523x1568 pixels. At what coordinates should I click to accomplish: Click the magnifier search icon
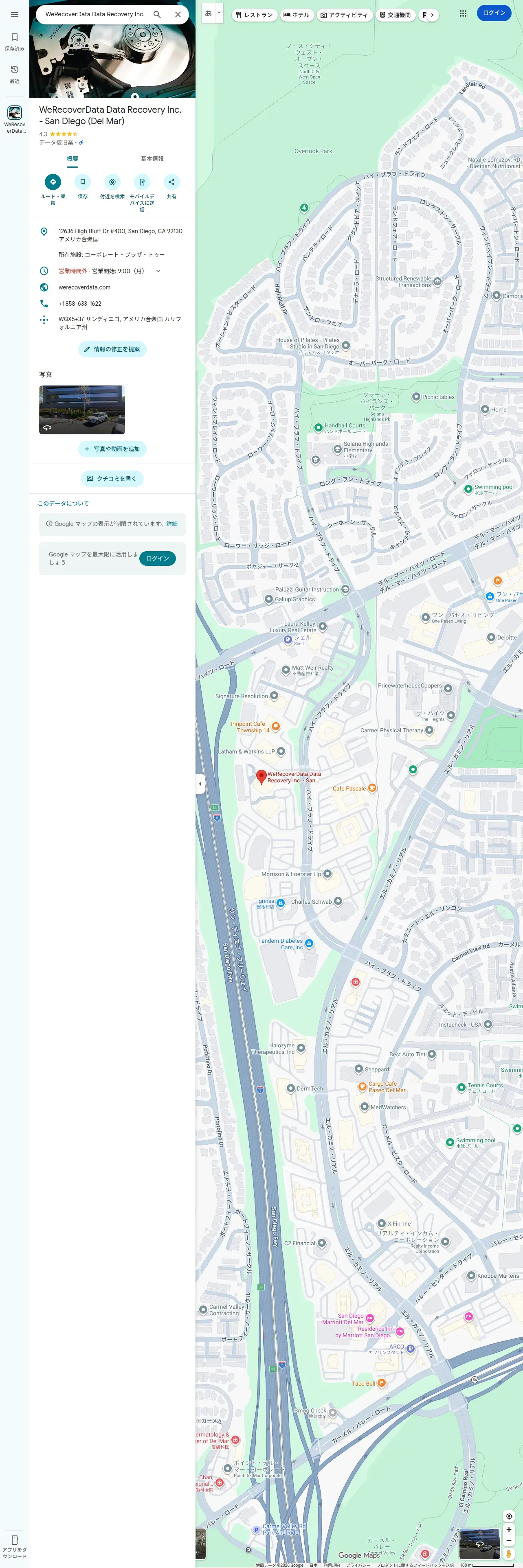click(x=157, y=14)
